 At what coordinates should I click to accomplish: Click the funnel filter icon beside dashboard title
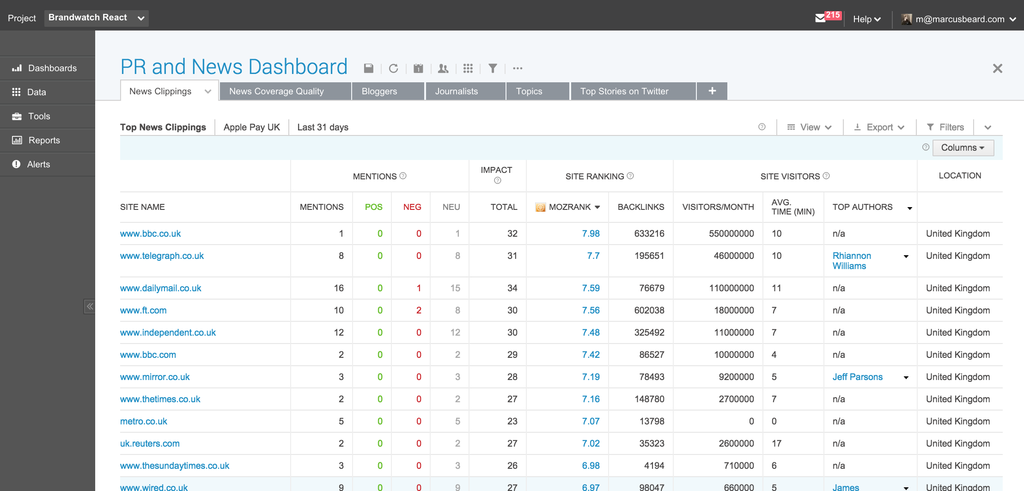(x=493, y=68)
